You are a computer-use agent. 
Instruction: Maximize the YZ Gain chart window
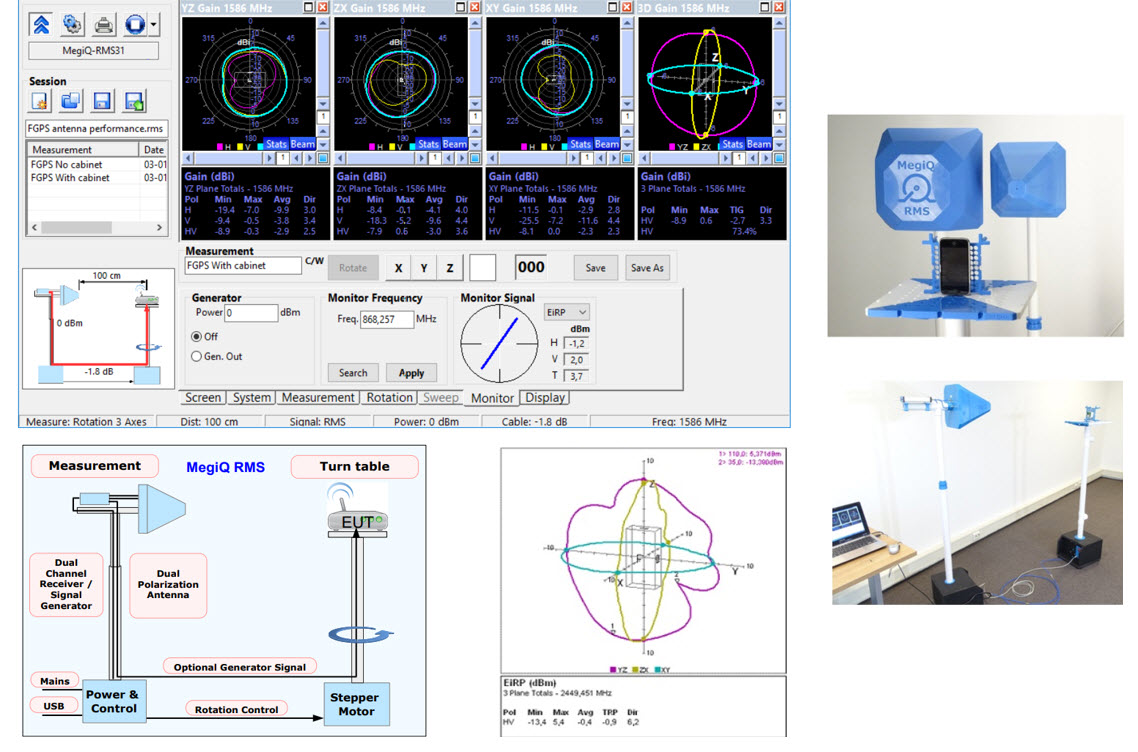click(x=308, y=7)
